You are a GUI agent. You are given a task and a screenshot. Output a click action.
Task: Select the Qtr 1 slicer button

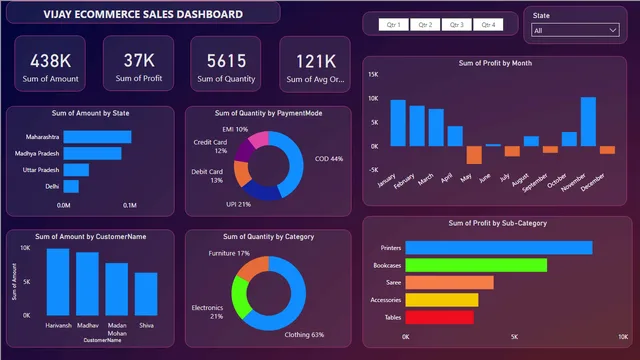tap(393, 24)
